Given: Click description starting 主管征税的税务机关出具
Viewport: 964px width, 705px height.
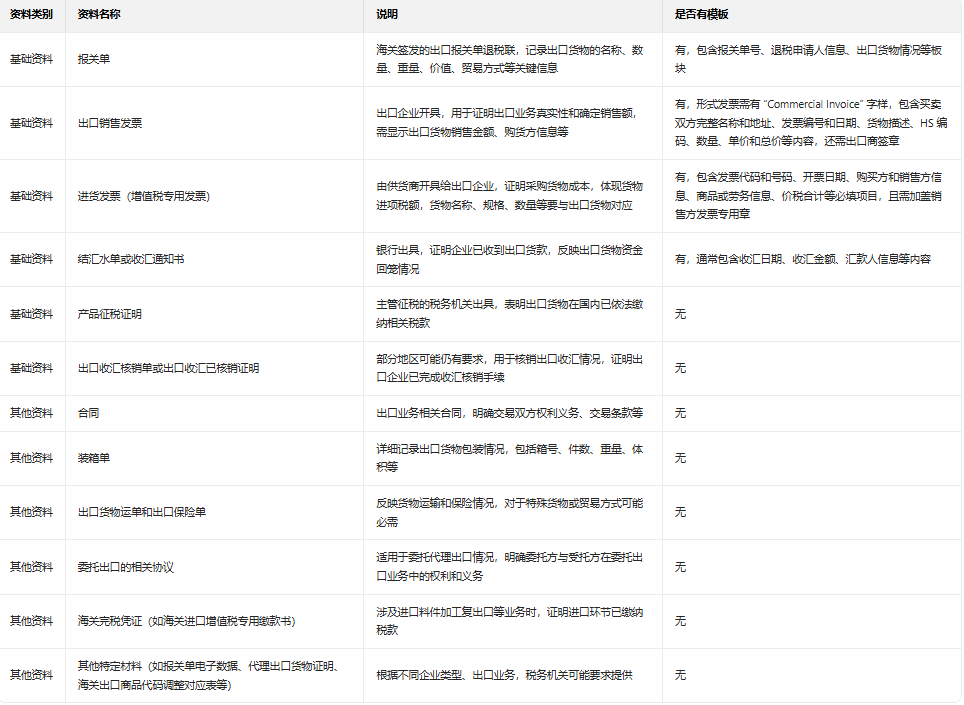Looking at the screenshot, I should pos(510,314).
